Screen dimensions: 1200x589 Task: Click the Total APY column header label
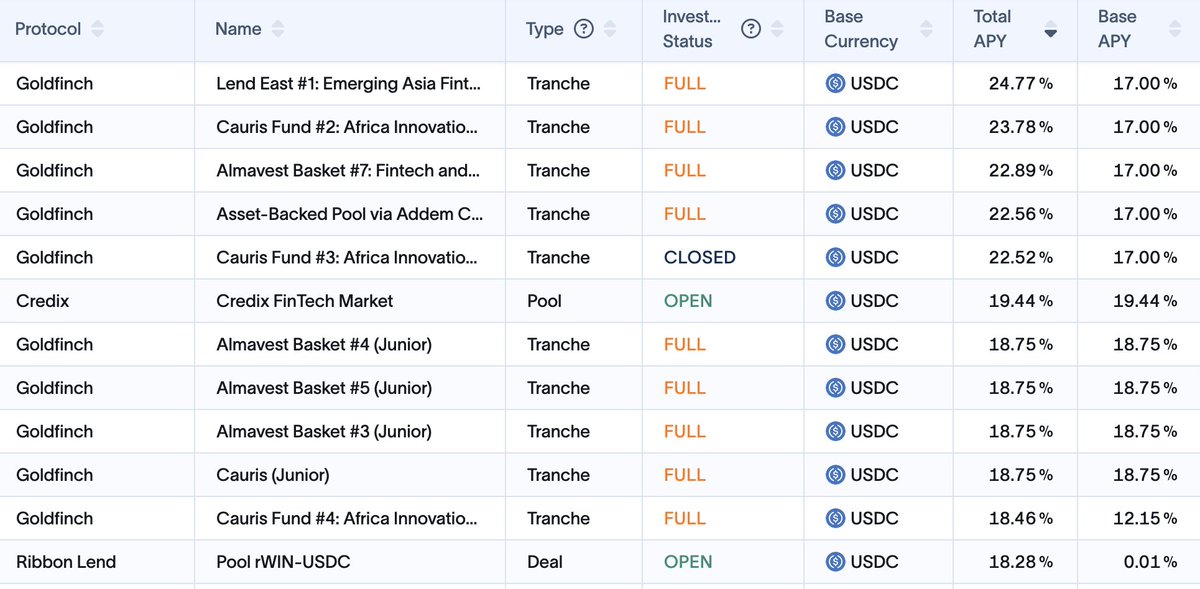(992, 29)
